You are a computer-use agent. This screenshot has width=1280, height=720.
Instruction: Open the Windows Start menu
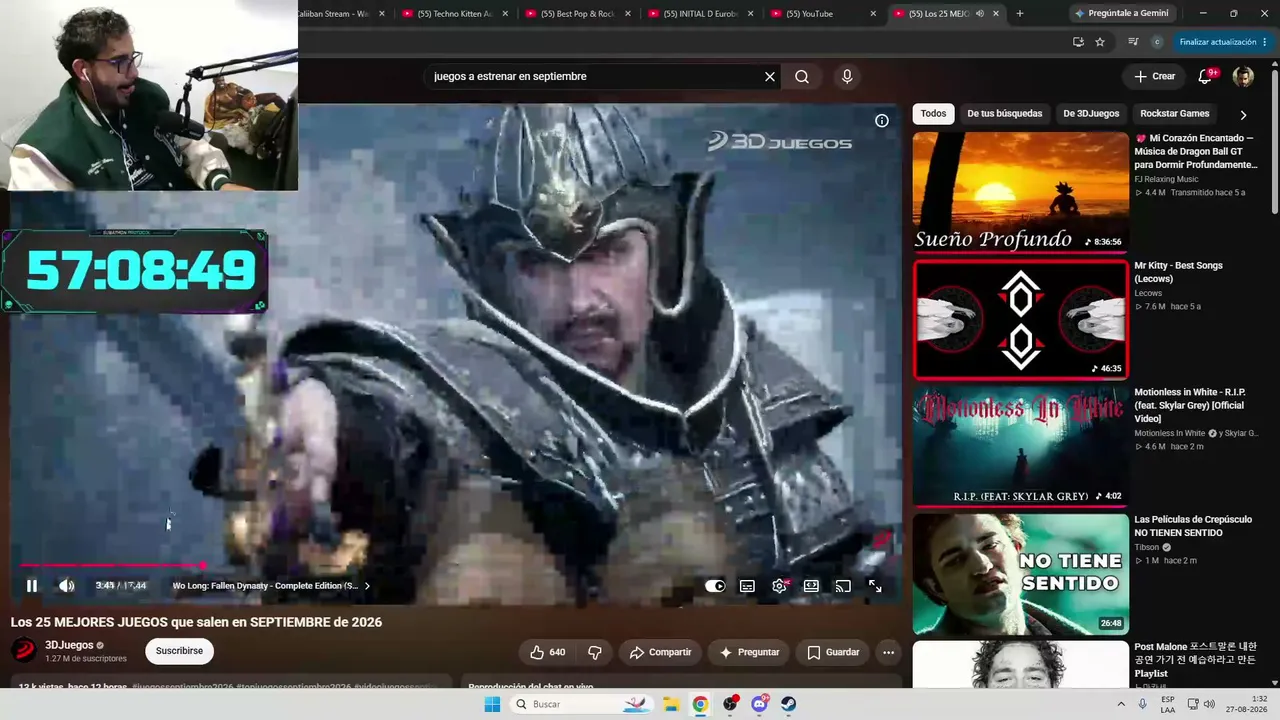pyautogui.click(x=492, y=704)
